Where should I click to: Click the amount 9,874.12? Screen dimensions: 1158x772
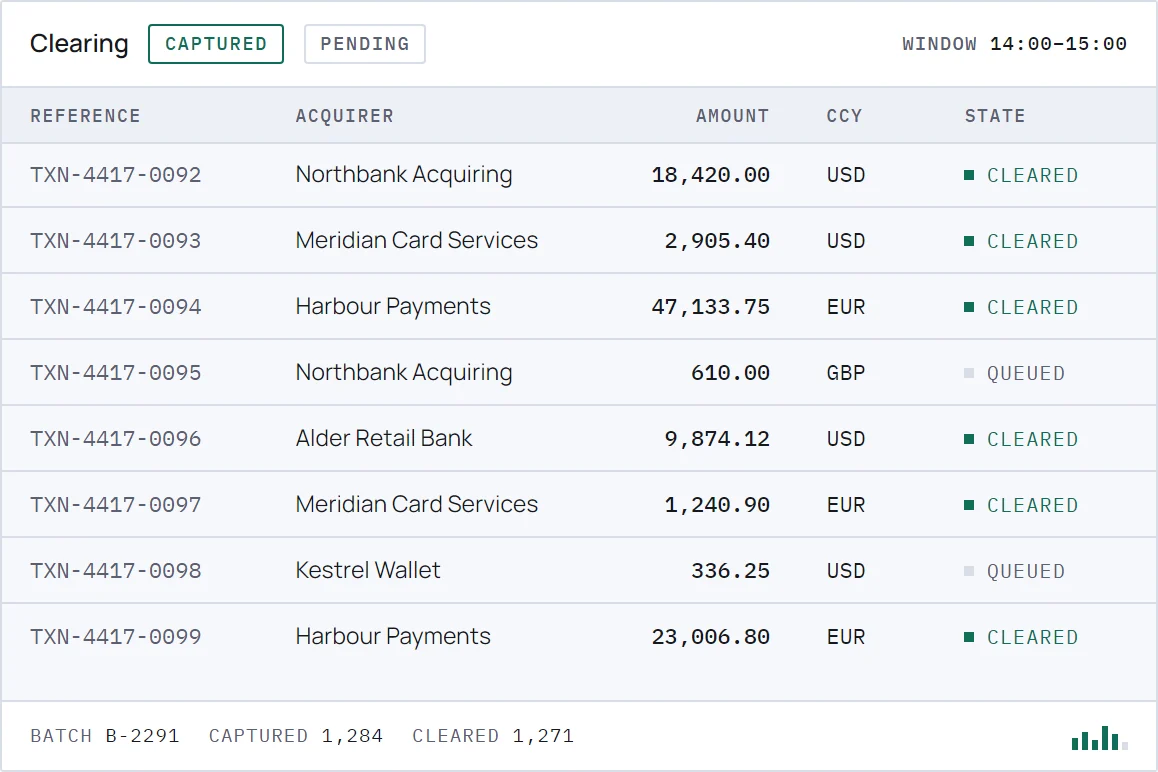[x=717, y=439]
